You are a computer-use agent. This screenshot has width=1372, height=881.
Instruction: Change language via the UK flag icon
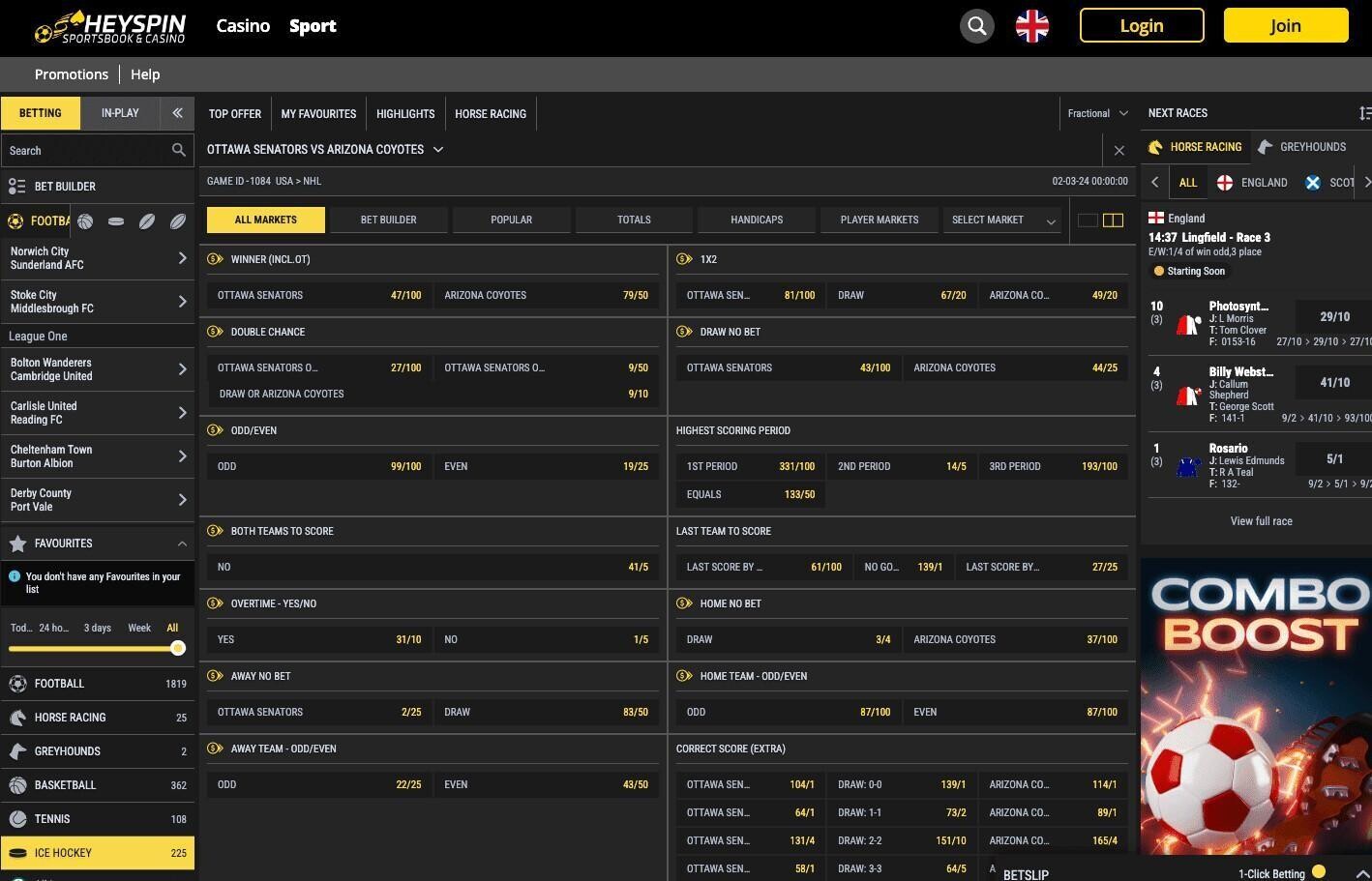click(1032, 26)
